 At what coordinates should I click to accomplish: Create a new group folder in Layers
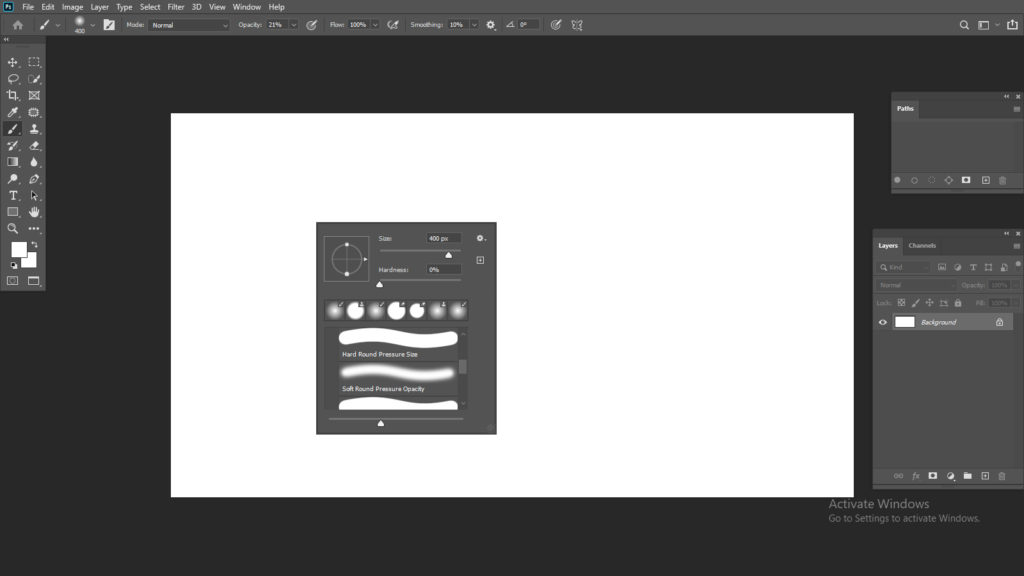coord(967,476)
